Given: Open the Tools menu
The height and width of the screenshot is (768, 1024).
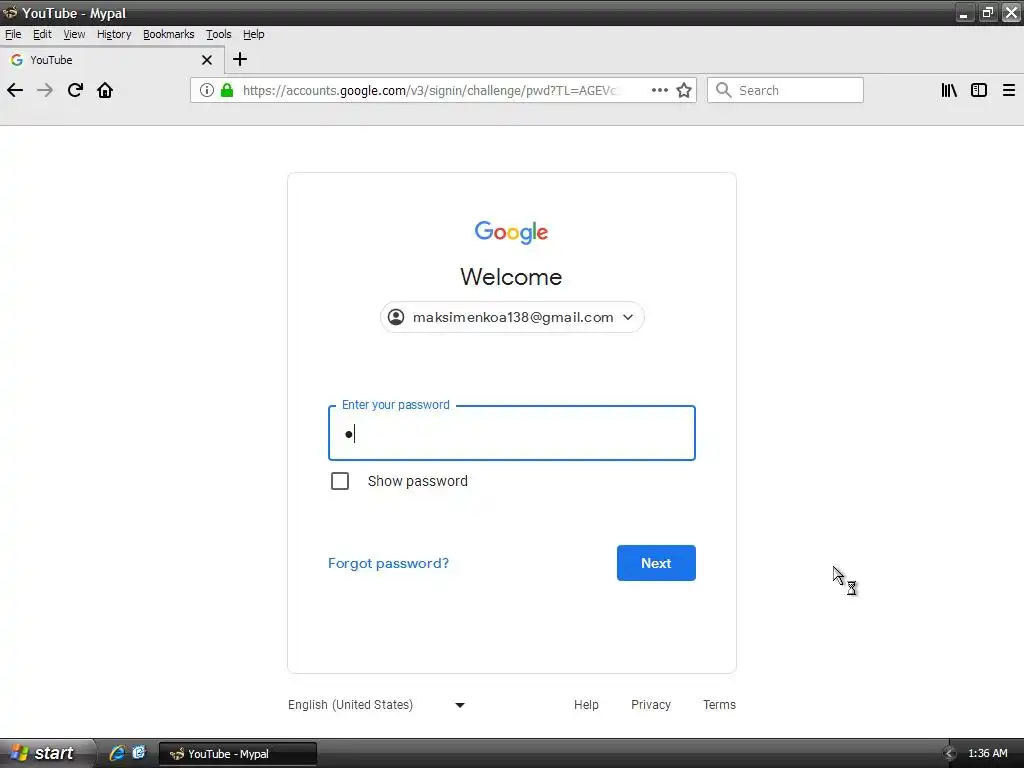Looking at the screenshot, I should [219, 34].
